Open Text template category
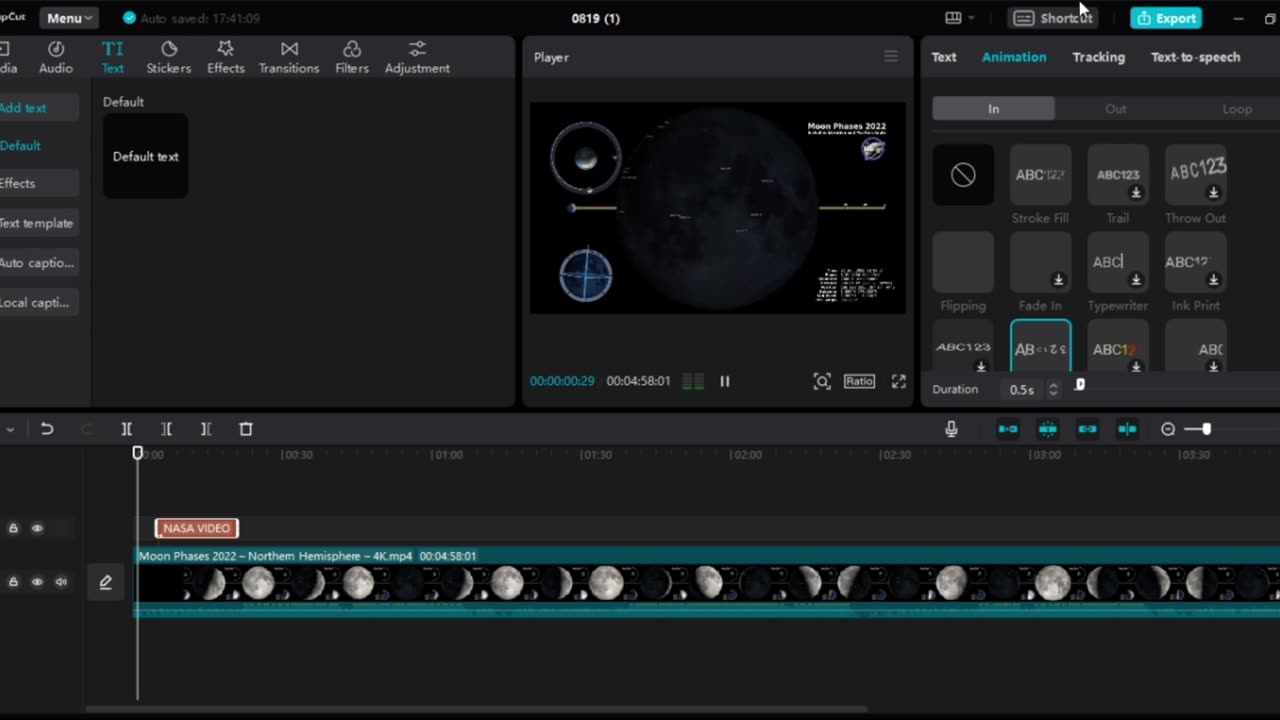Viewport: 1280px width, 720px height. pos(36,223)
